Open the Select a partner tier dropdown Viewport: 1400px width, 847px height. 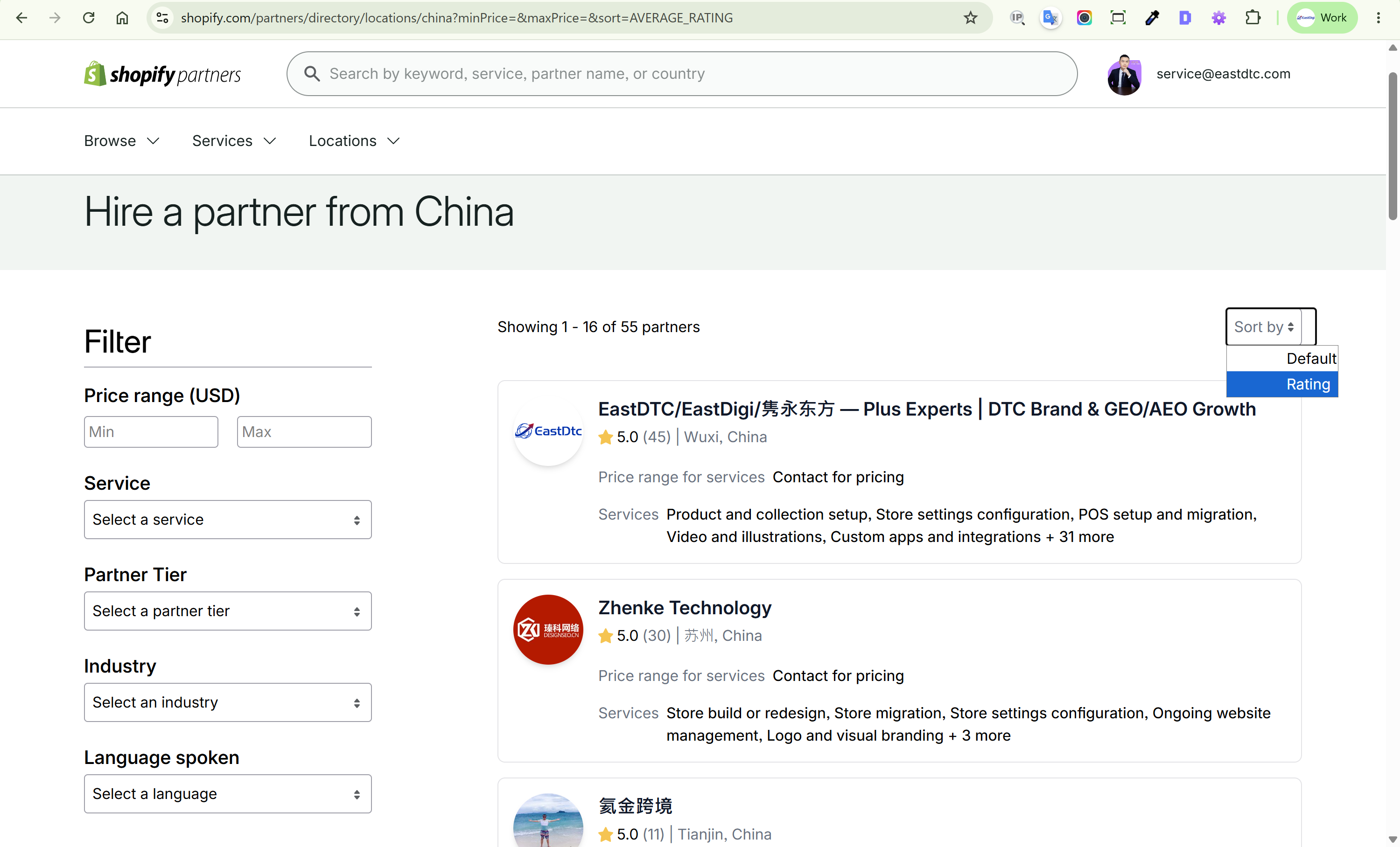pos(228,611)
